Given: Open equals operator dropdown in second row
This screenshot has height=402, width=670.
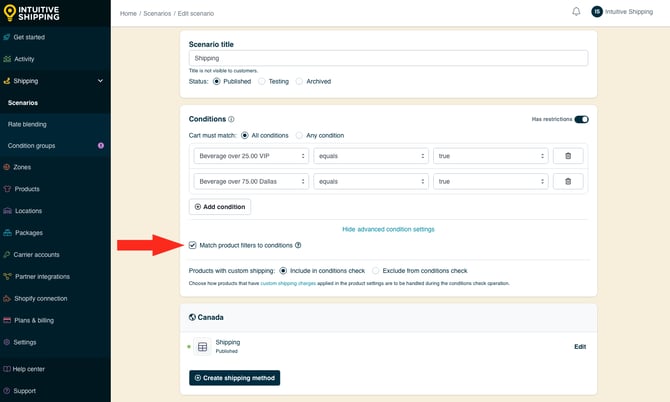Looking at the screenshot, I should 371,182.
